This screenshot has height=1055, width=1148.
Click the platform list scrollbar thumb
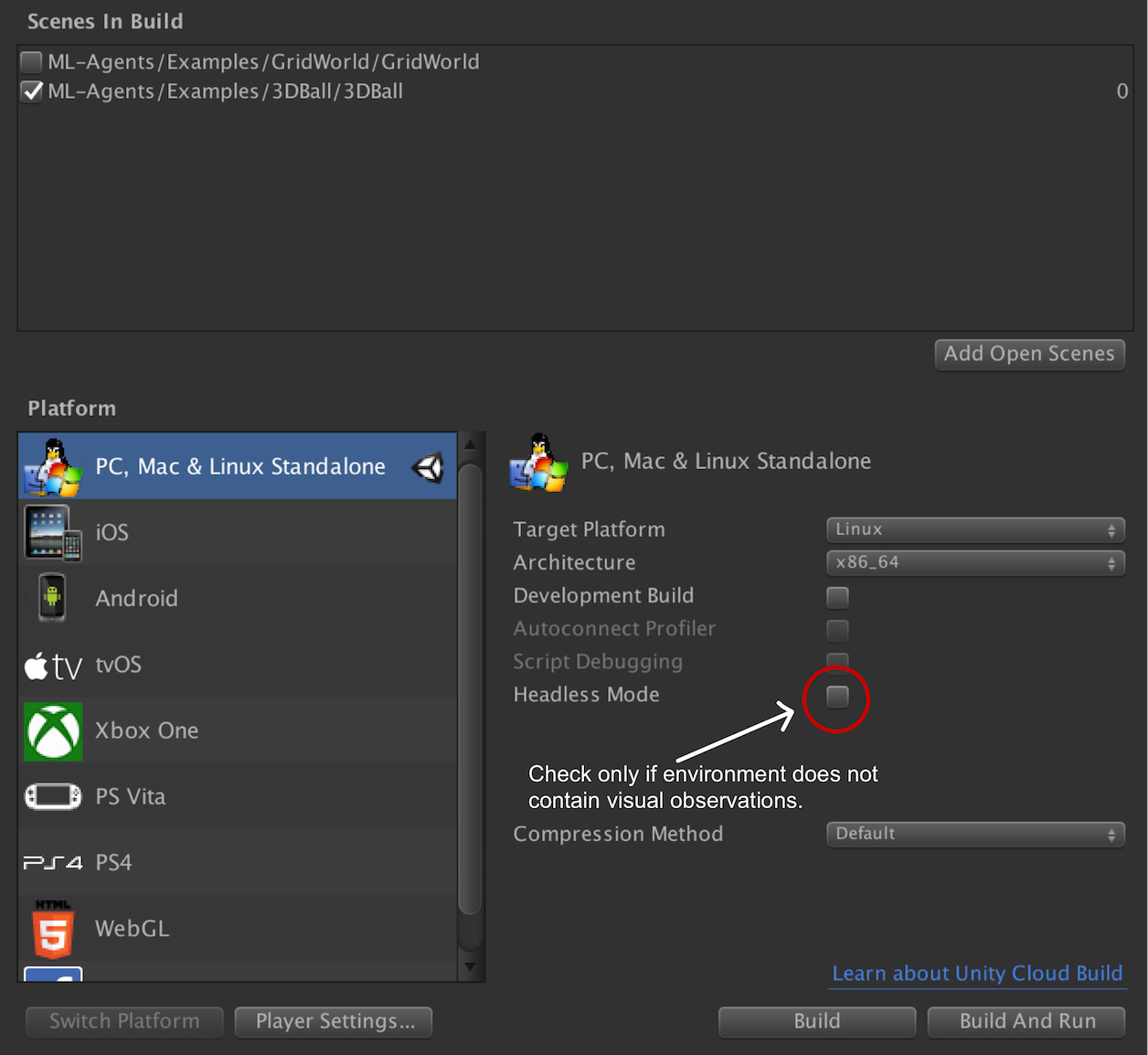coord(470,689)
